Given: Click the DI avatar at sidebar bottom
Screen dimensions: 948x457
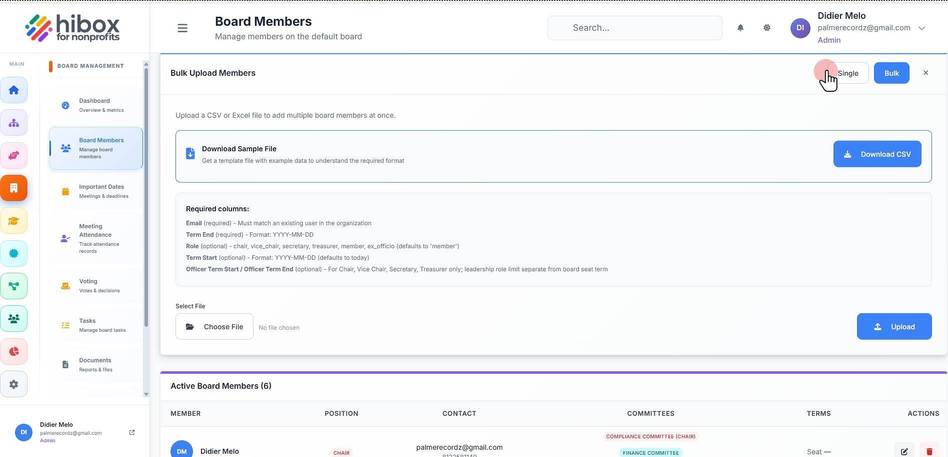Looking at the screenshot, I should (23, 432).
